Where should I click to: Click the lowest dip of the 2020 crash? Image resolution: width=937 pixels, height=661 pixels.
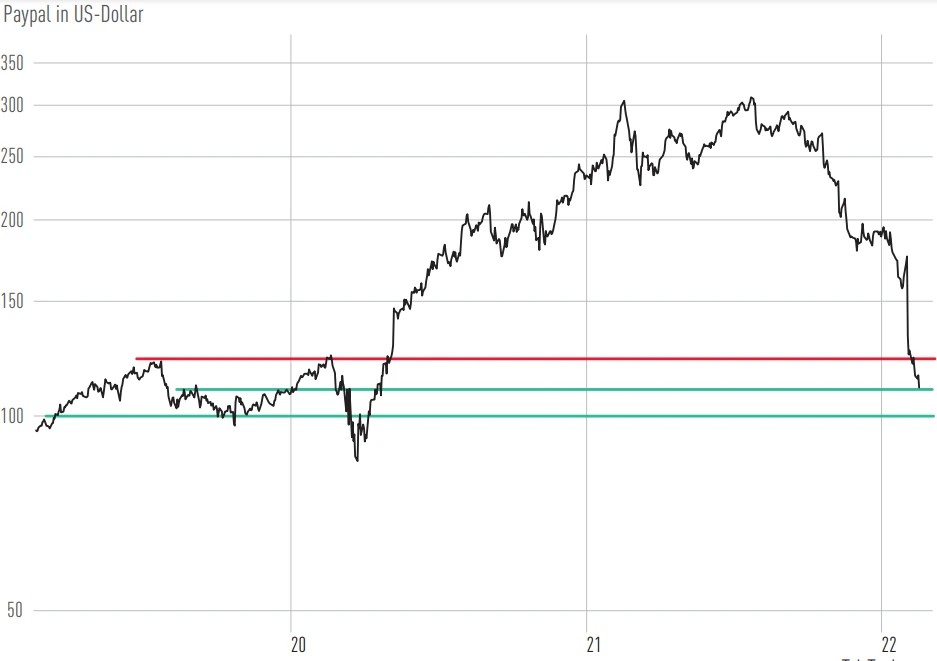357,460
